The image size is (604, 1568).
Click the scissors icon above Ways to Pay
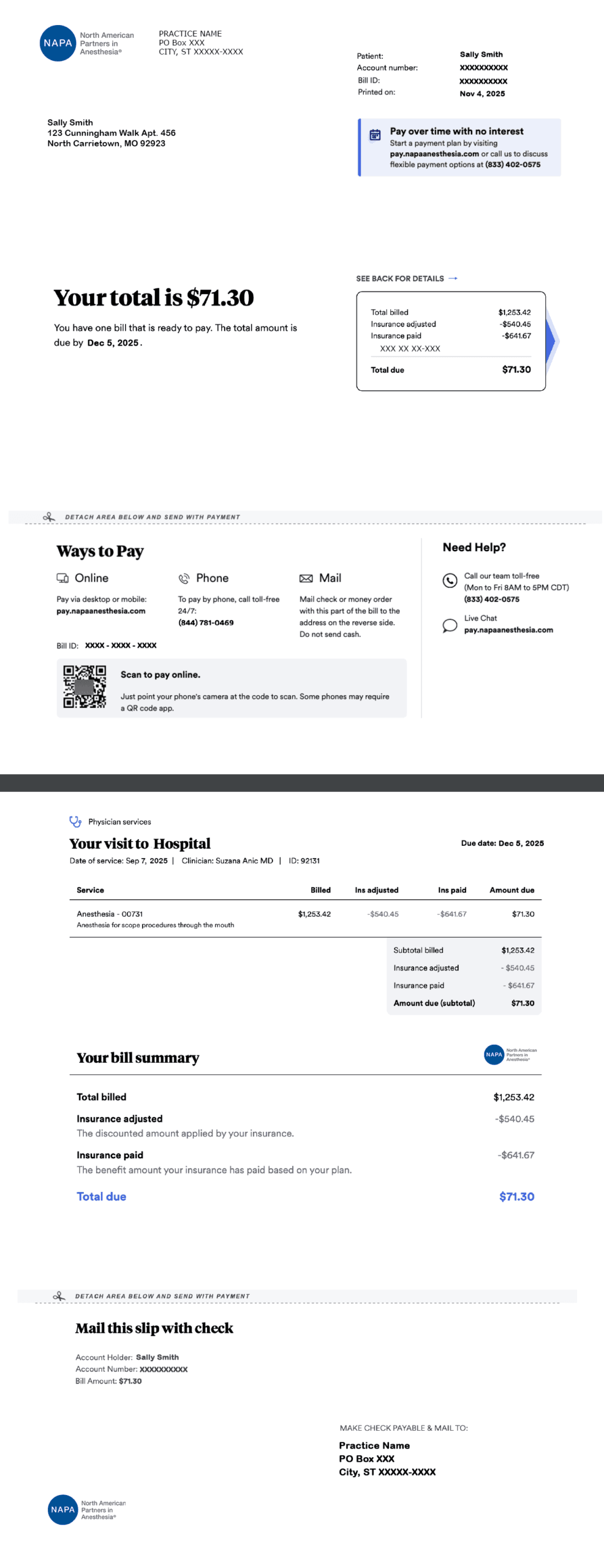[x=49, y=517]
